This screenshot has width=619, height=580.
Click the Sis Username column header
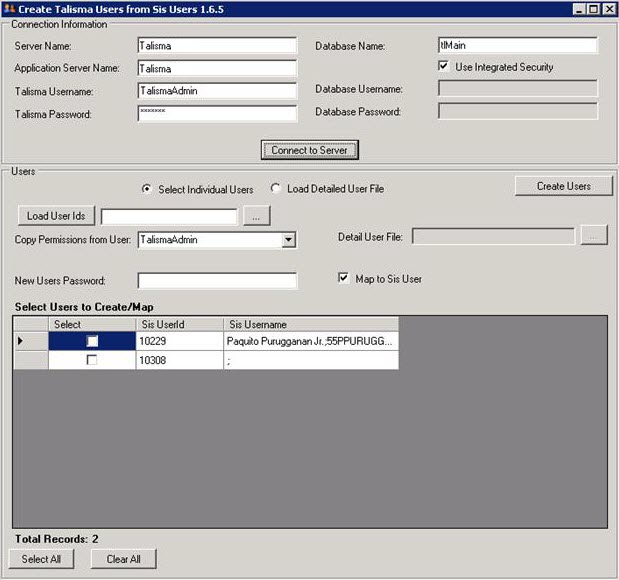(x=311, y=324)
